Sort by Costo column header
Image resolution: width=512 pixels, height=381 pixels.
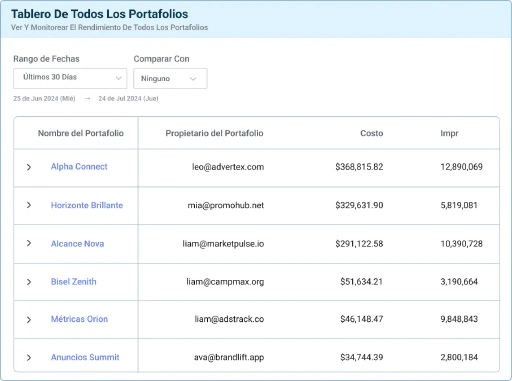[x=372, y=133]
